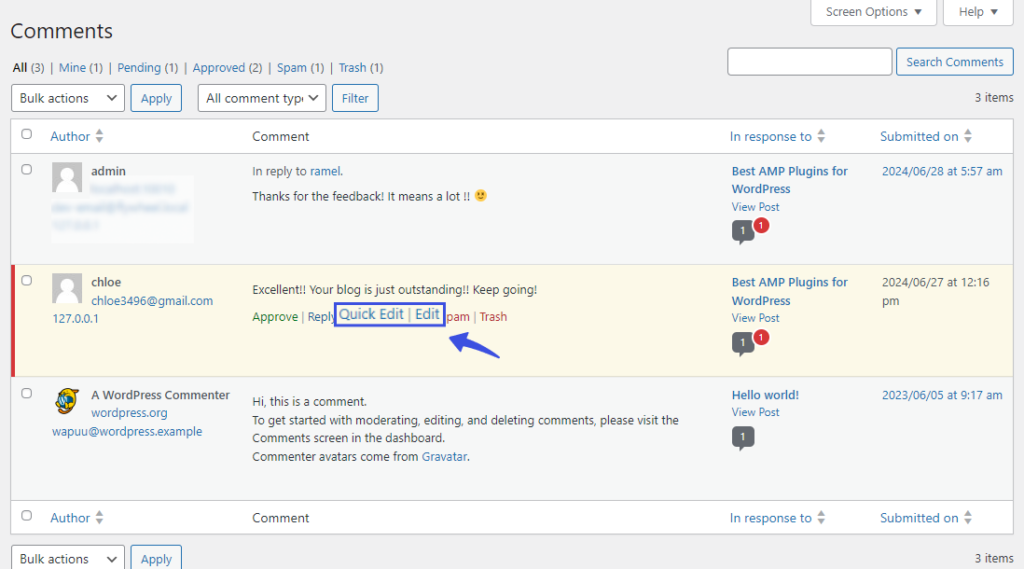Open the 'Hello world!' post link
Image resolution: width=1024 pixels, height=569 pixels.
click(765, 395)
